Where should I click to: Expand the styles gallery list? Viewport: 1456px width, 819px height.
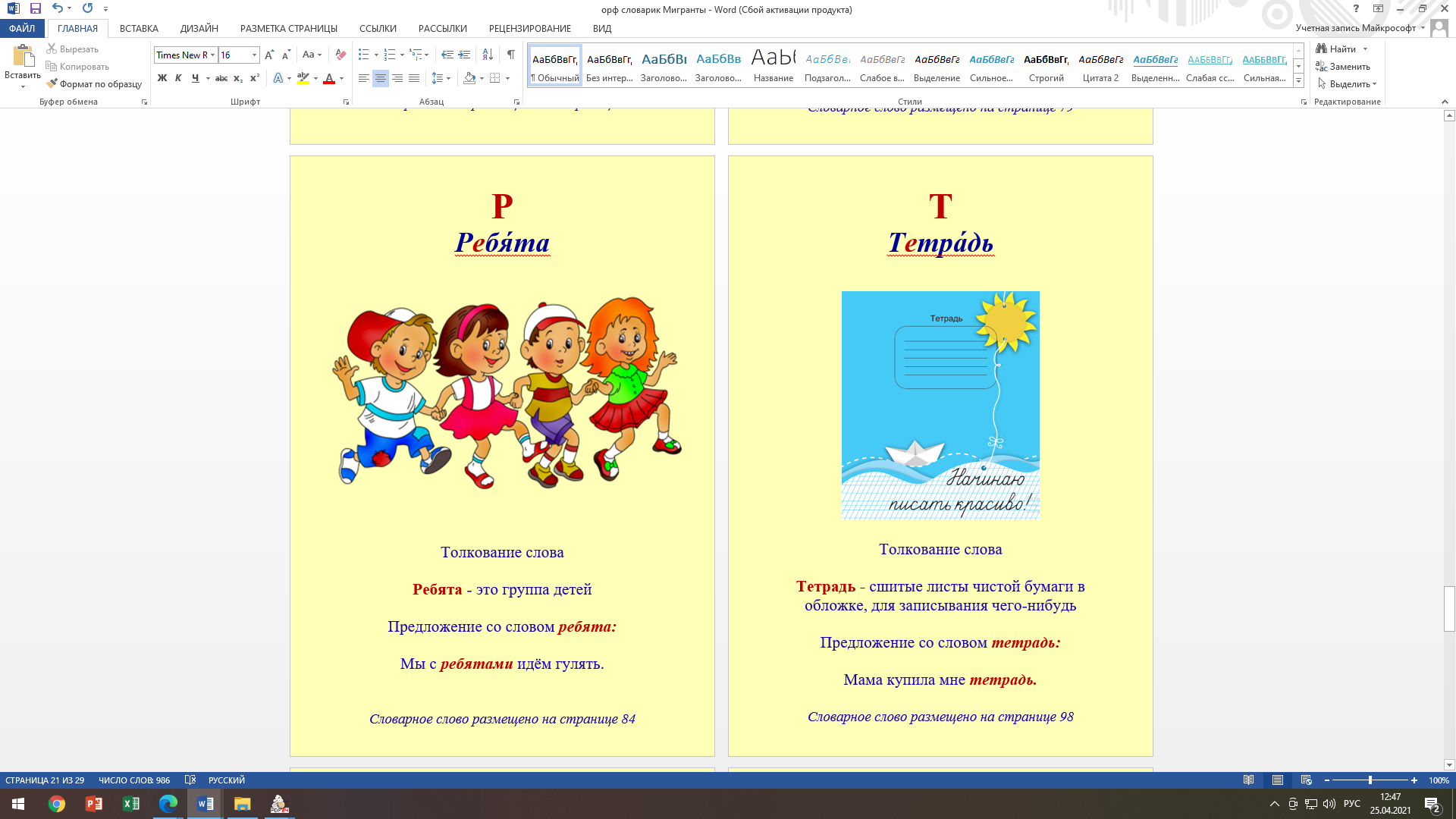(x=1298, y=80)
